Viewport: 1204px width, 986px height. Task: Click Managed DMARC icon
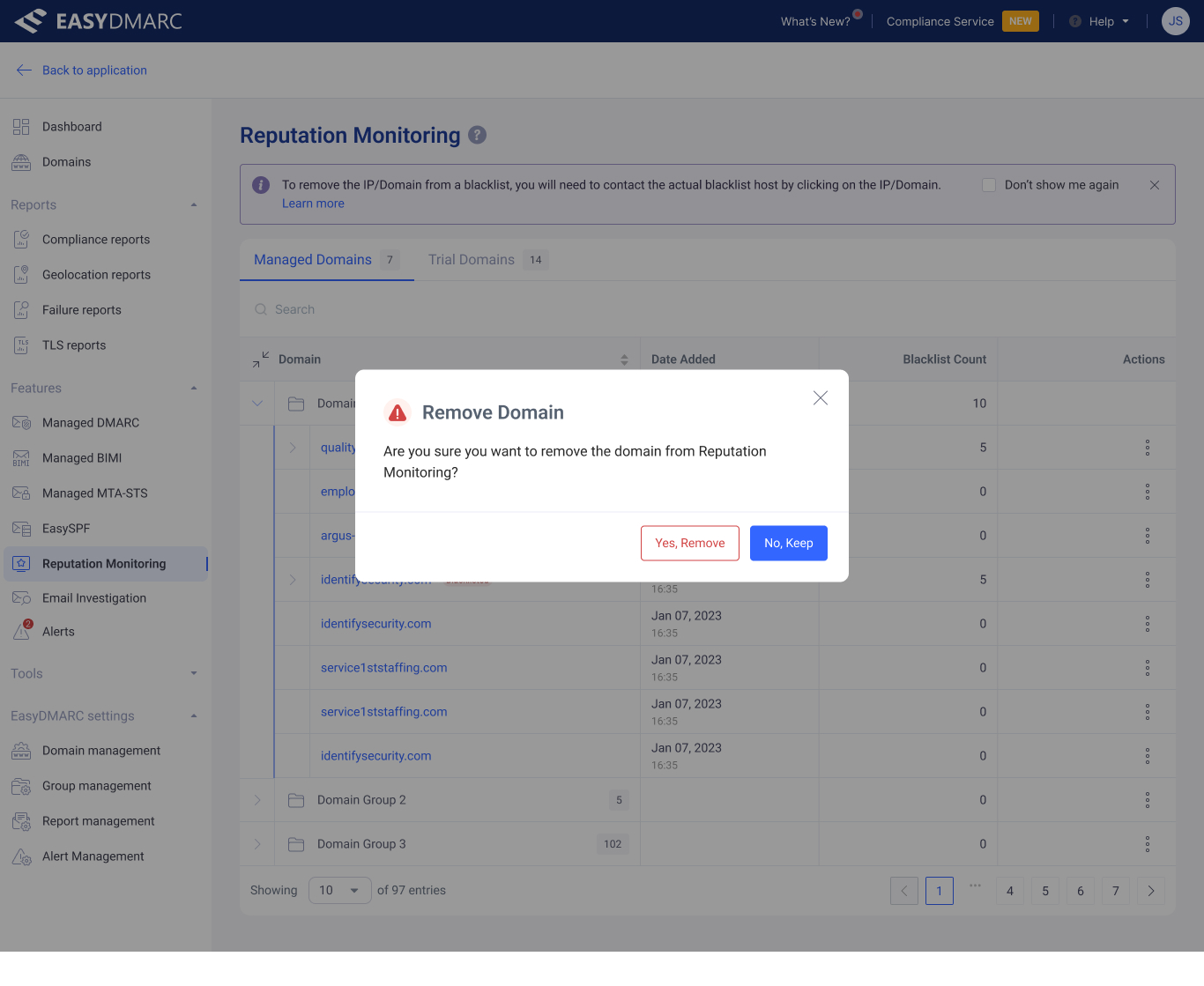point(21,423)
